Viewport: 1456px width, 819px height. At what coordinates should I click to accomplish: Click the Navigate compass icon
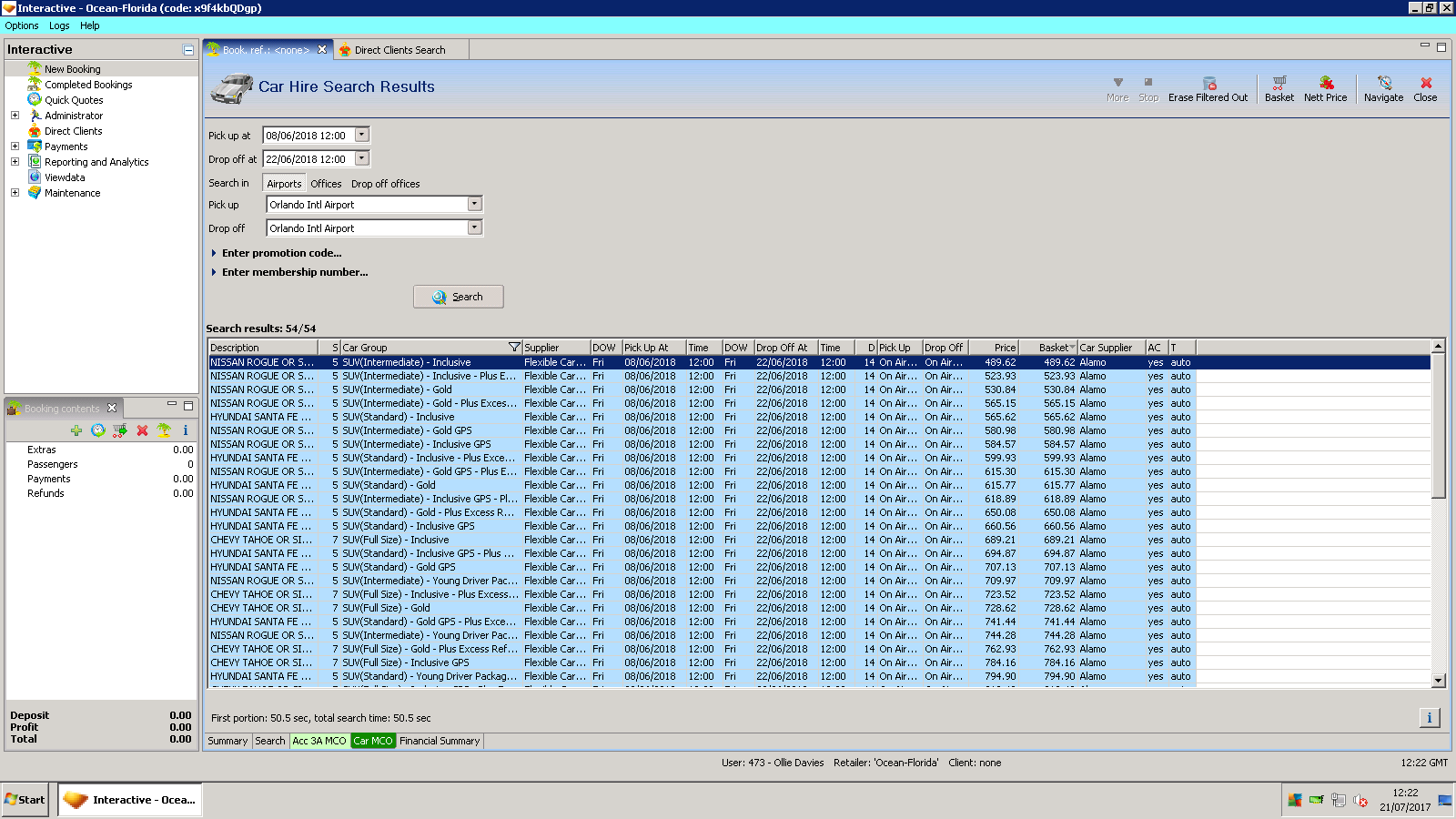pos(1383,84)
